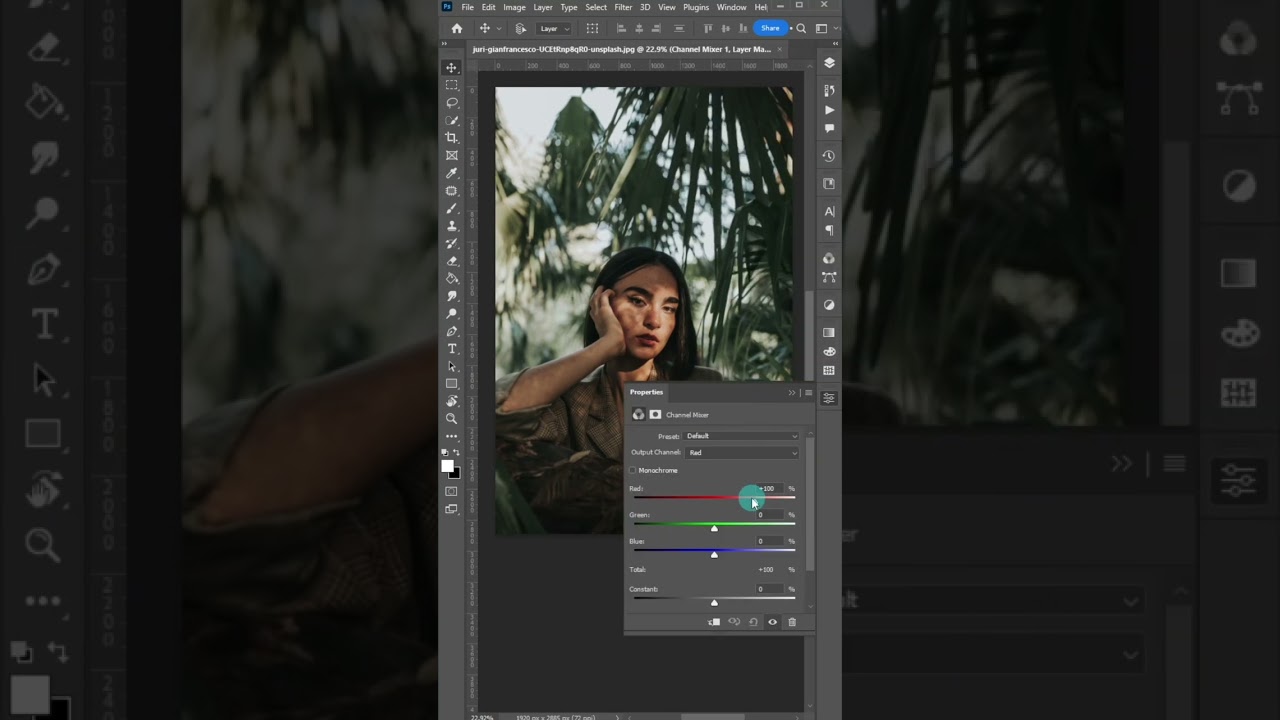Select the Paint Bucket tool

[451, 278]
